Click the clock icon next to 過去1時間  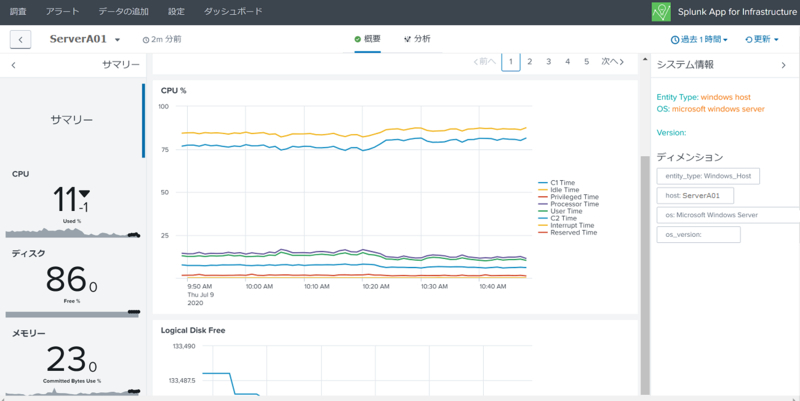point(674,39)
